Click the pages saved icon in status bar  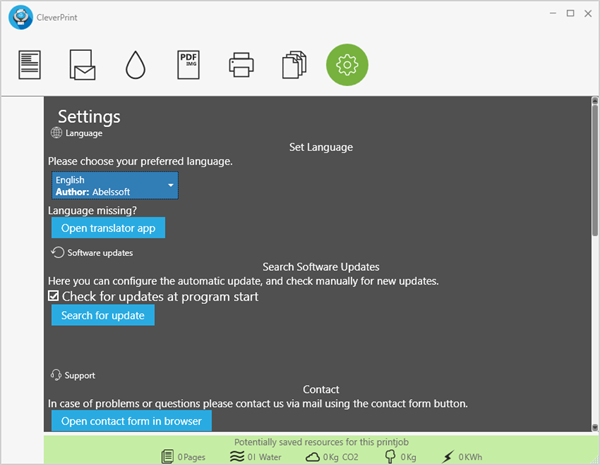(168, 456)
